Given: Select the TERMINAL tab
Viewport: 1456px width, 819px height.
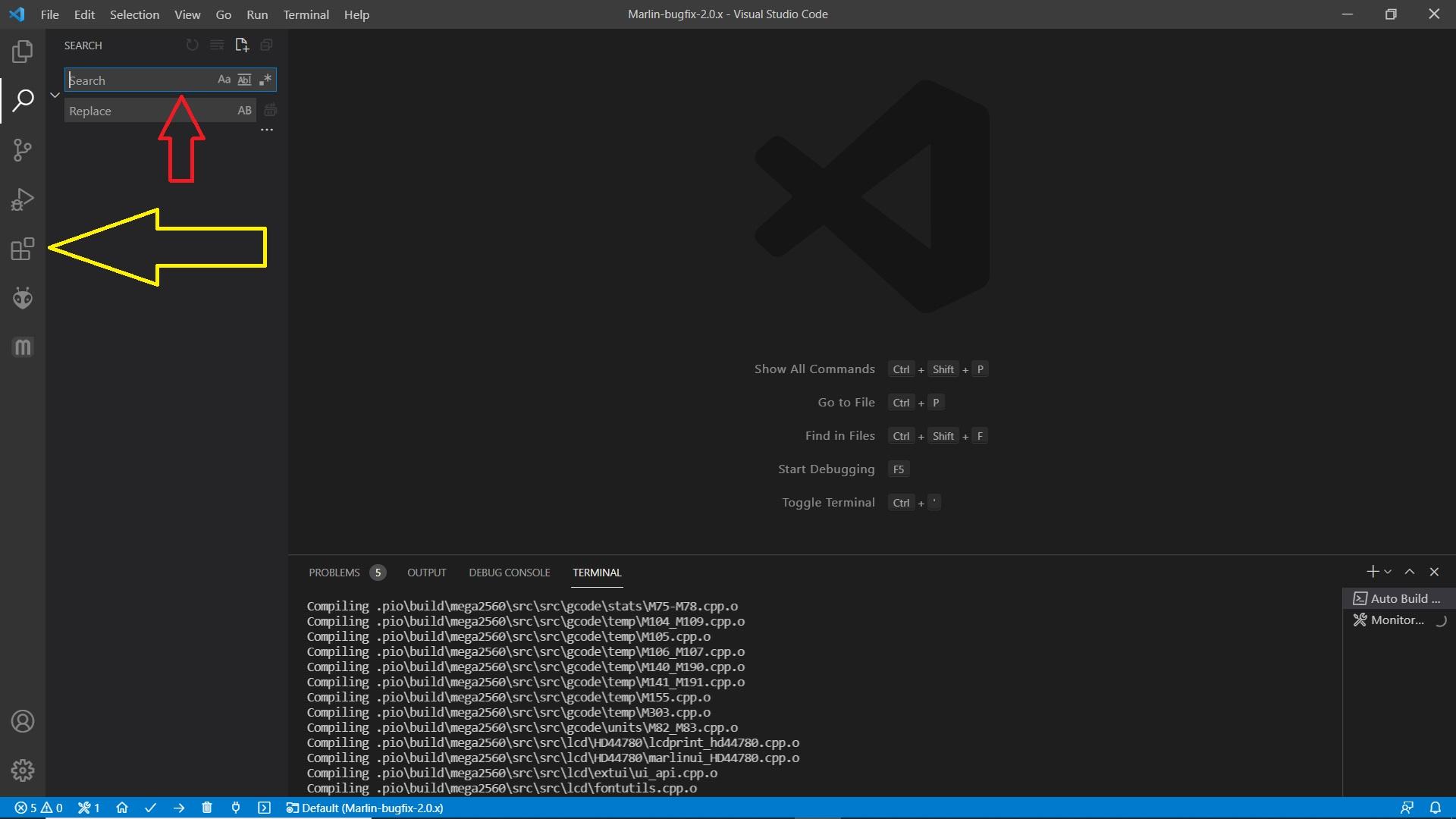Looking at the screenshot, I should [x=597, y=572].
